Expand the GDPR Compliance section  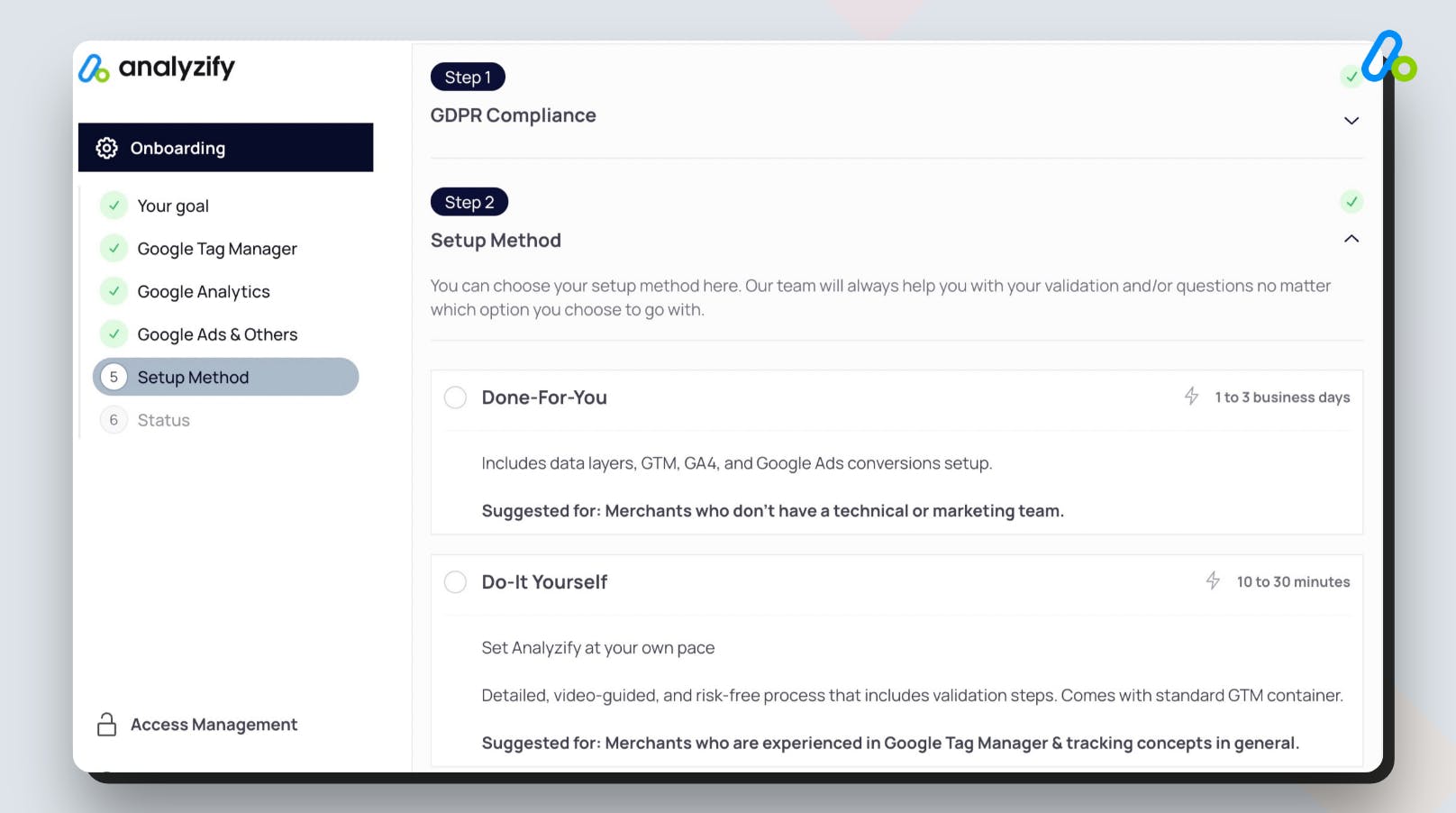tap(1351, 121)
